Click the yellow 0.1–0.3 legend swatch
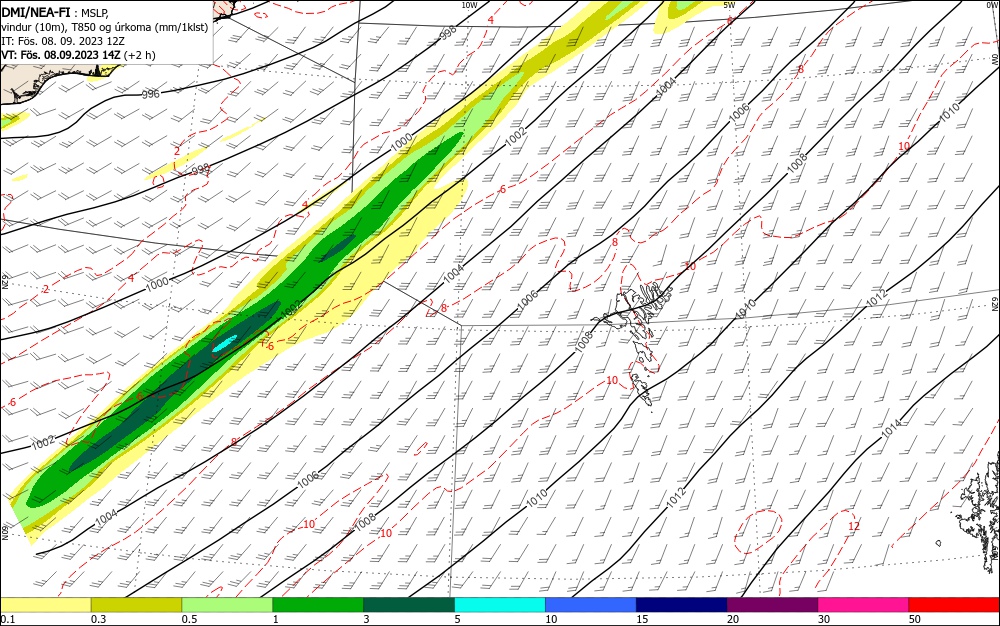 pyautogui.click(x=46, y=605)
